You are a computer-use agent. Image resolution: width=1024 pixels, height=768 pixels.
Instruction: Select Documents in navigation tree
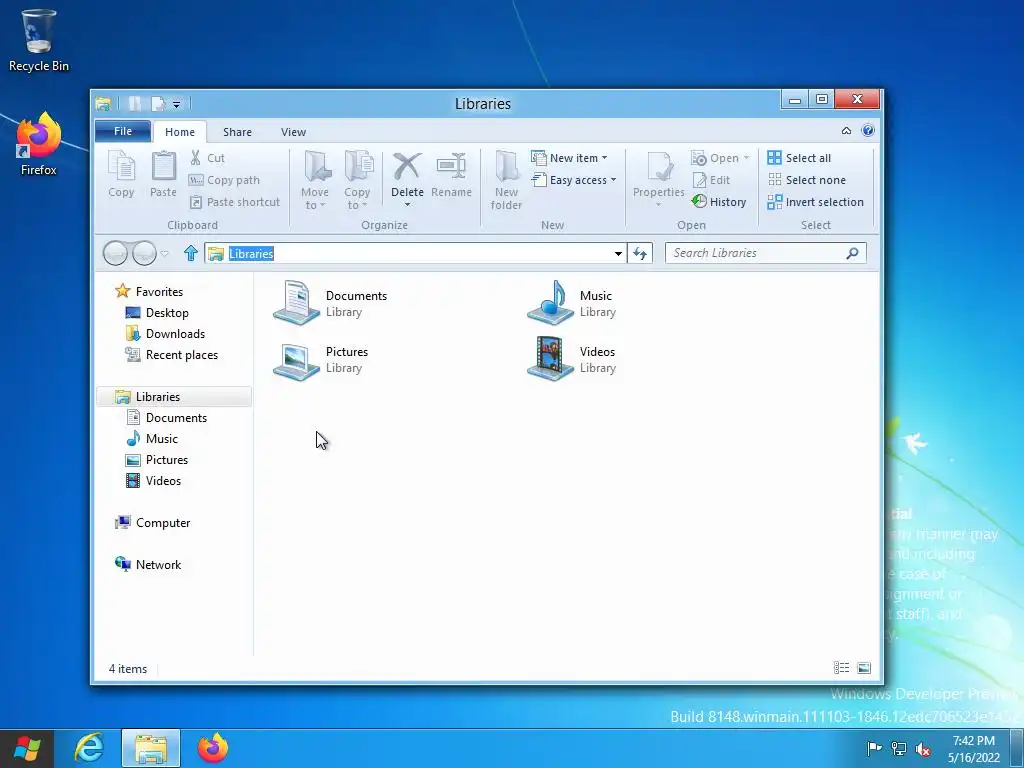[x=167, y=418]
